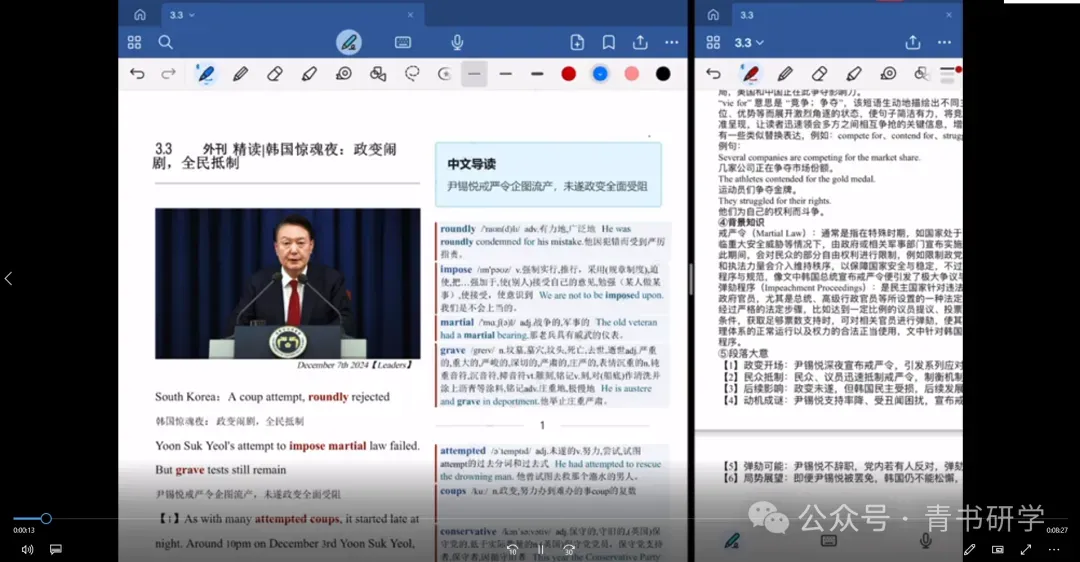Close the 3.3 tab in right window
The image size is (1080, 562).
pos(948,14)
